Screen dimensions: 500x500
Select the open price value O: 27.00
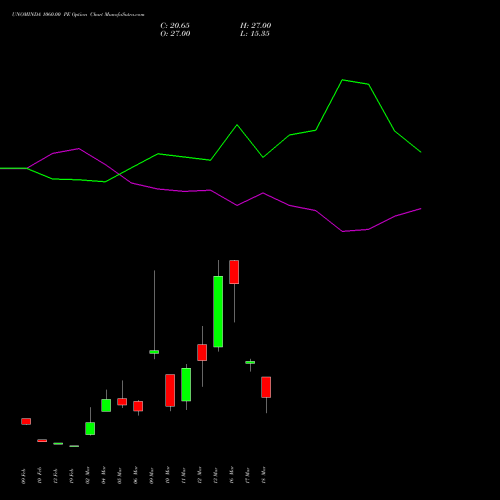coord(175,34)
